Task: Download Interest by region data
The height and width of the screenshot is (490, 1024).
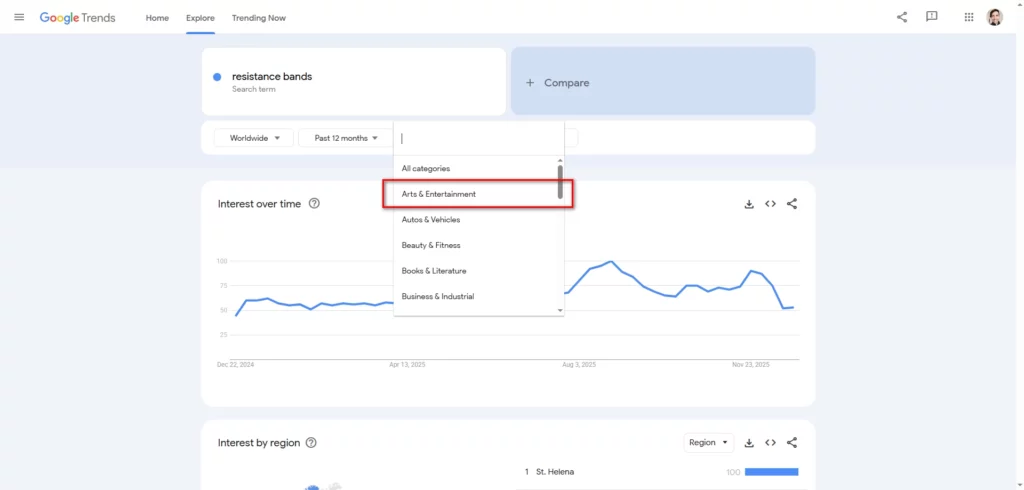Action: click(x=749, y=443)
